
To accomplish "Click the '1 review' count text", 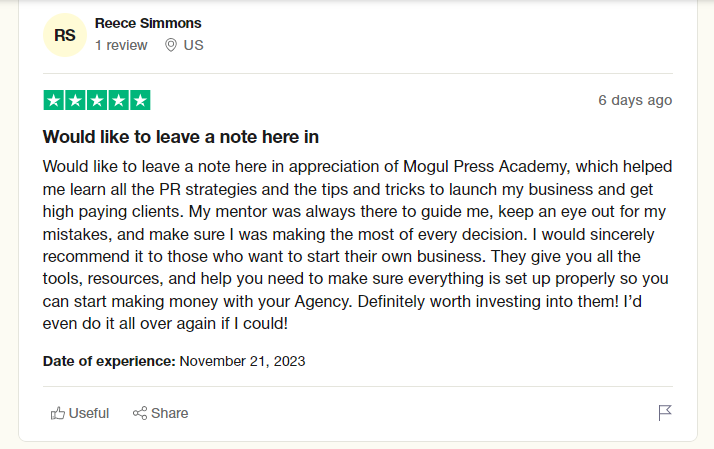I will [121, 45].
